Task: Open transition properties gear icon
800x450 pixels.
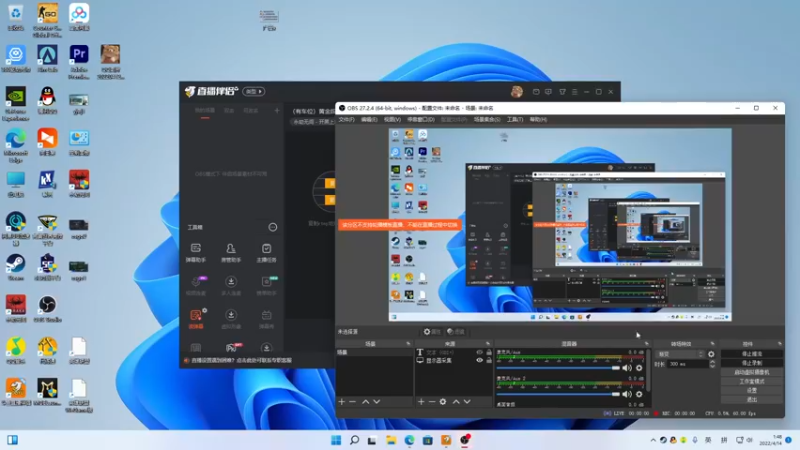Action: coord(711,354)
